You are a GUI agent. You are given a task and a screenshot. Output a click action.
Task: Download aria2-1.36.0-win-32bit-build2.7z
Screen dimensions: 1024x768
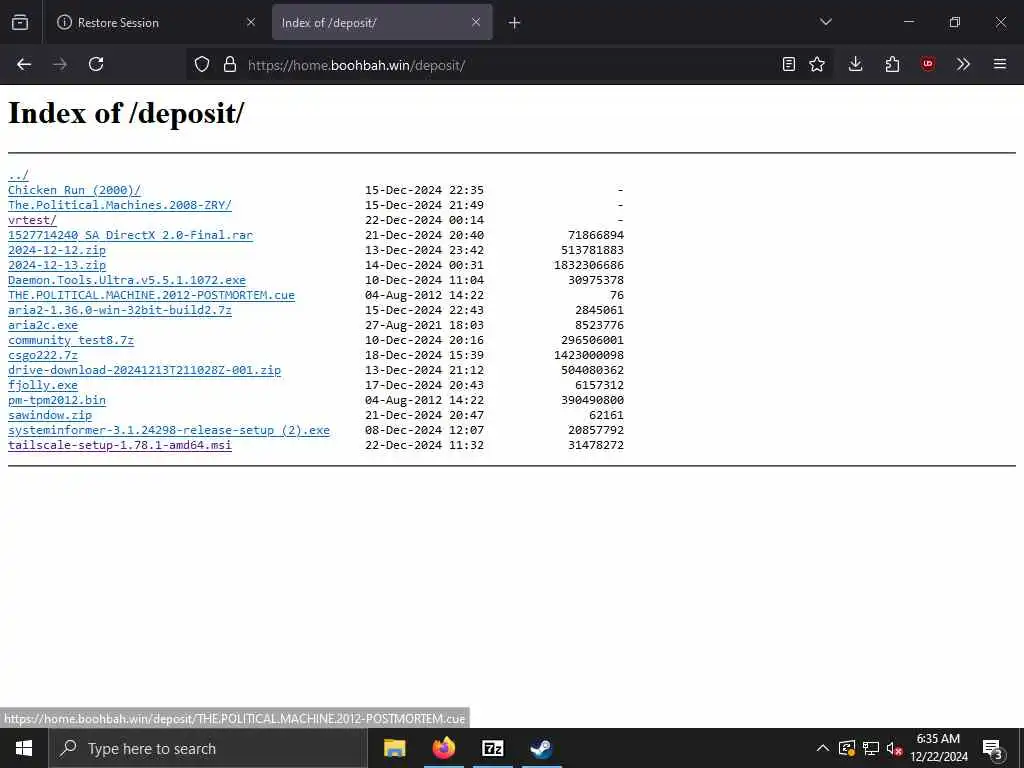coord(120,310)
